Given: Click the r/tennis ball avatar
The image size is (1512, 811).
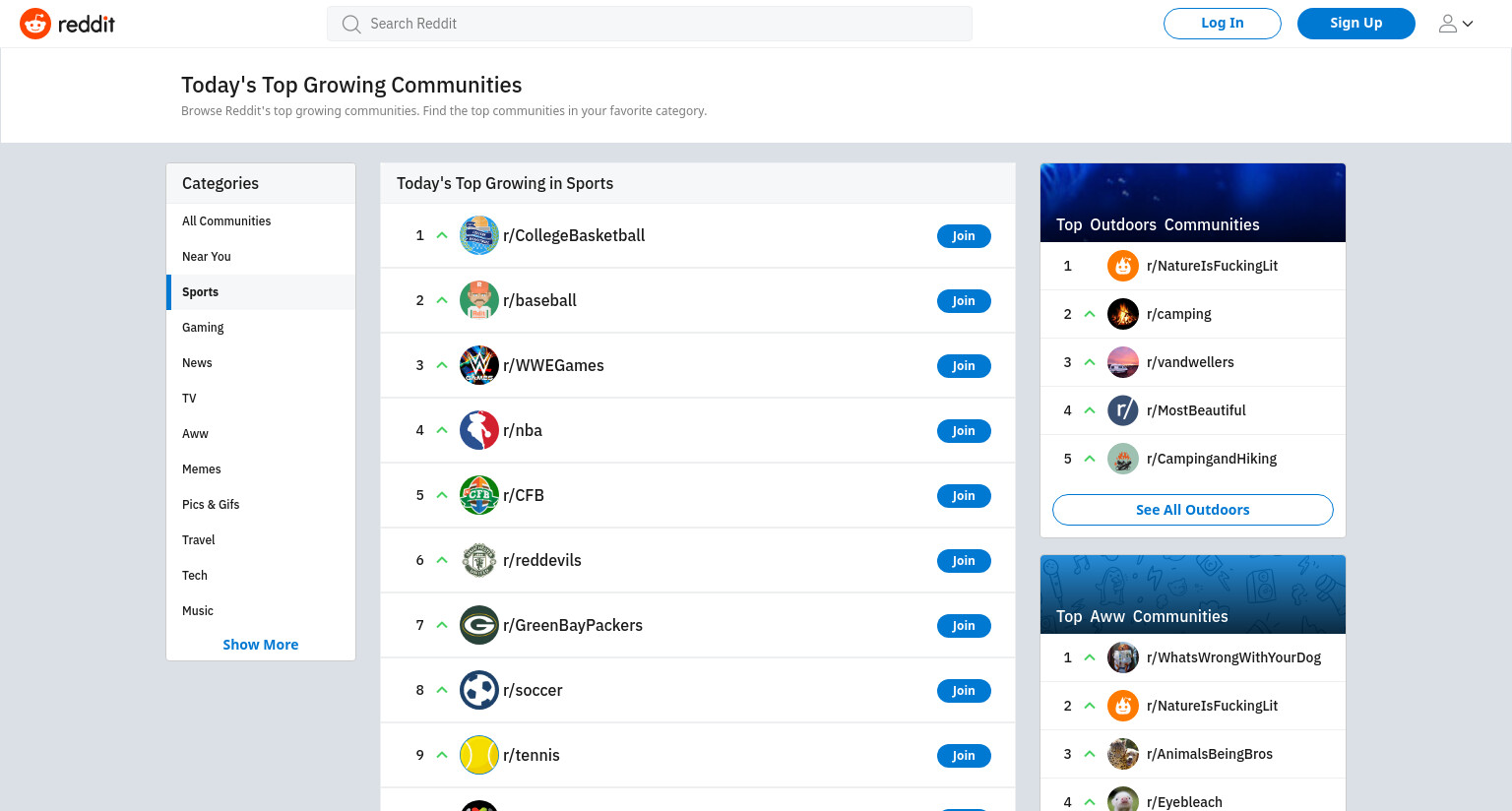Looking at the screenshot, I should tap(479, 755).
